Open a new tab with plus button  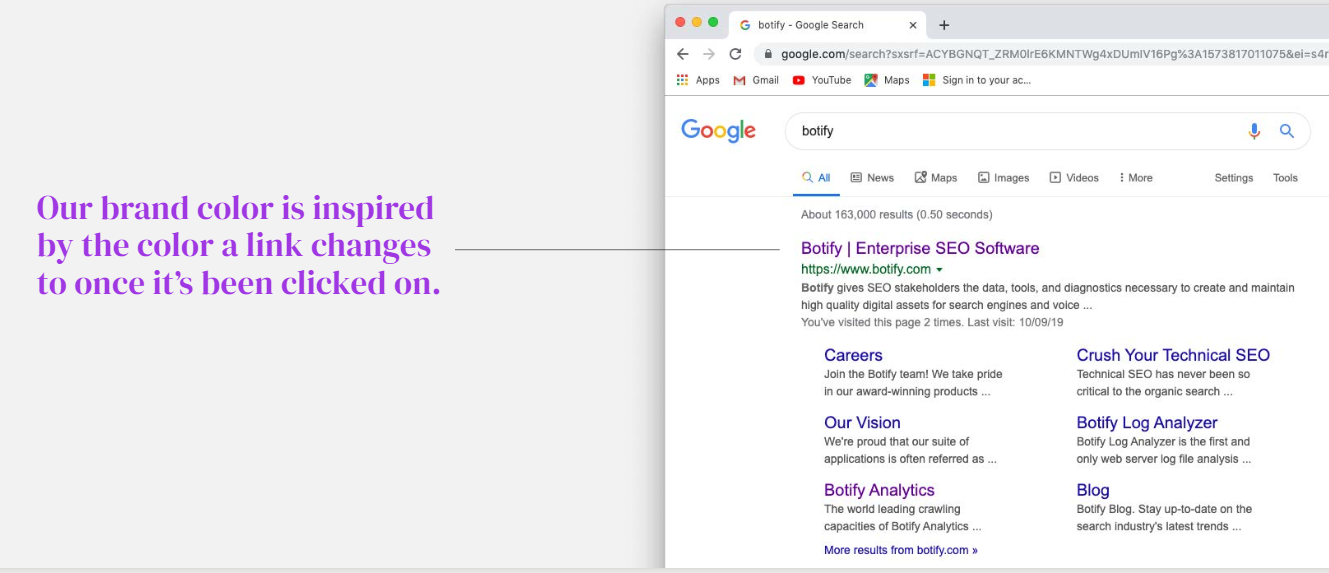tap(944, 25)
